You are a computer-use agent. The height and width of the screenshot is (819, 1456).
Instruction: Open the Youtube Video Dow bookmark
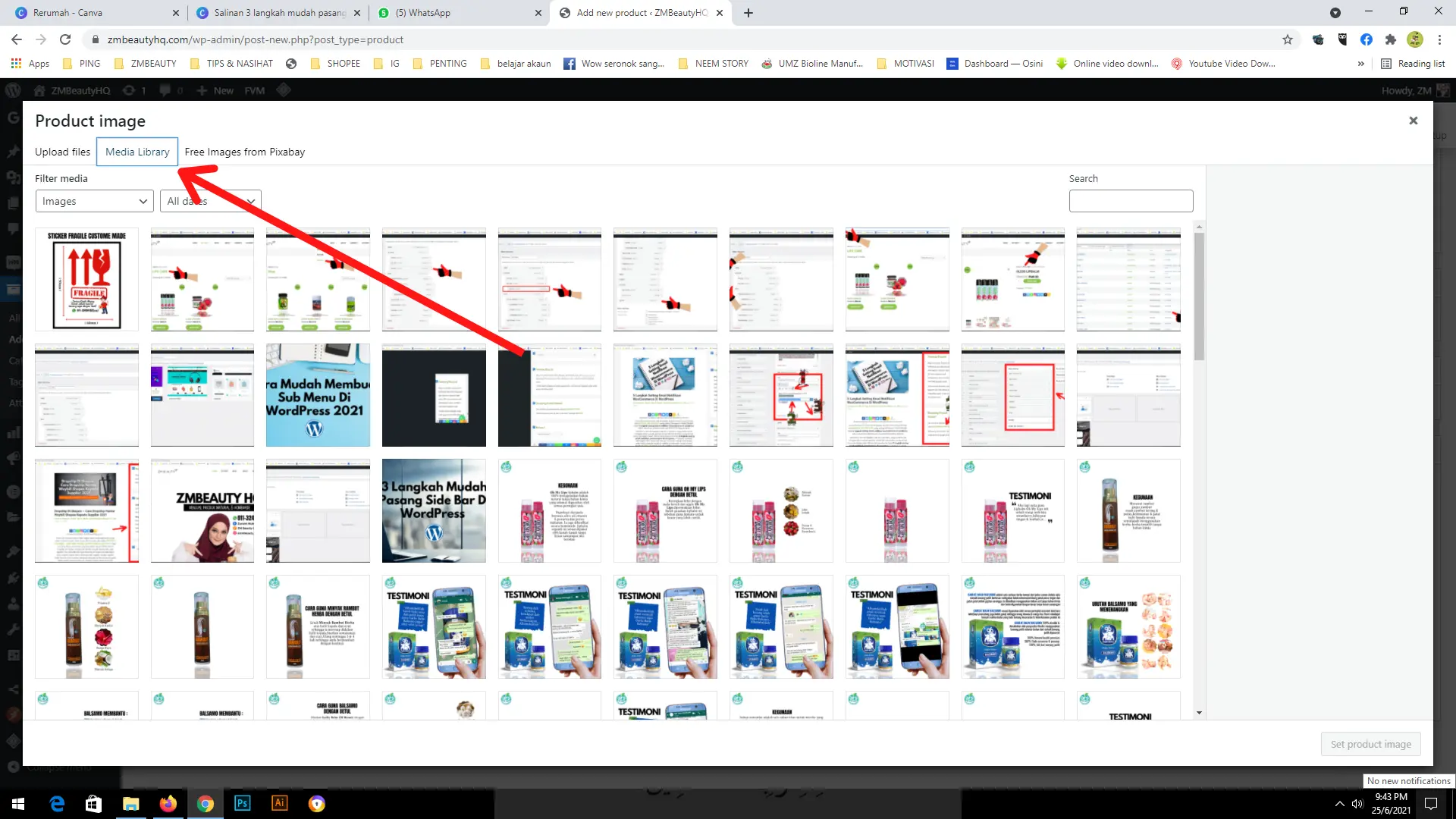[x=1223, y=64]
